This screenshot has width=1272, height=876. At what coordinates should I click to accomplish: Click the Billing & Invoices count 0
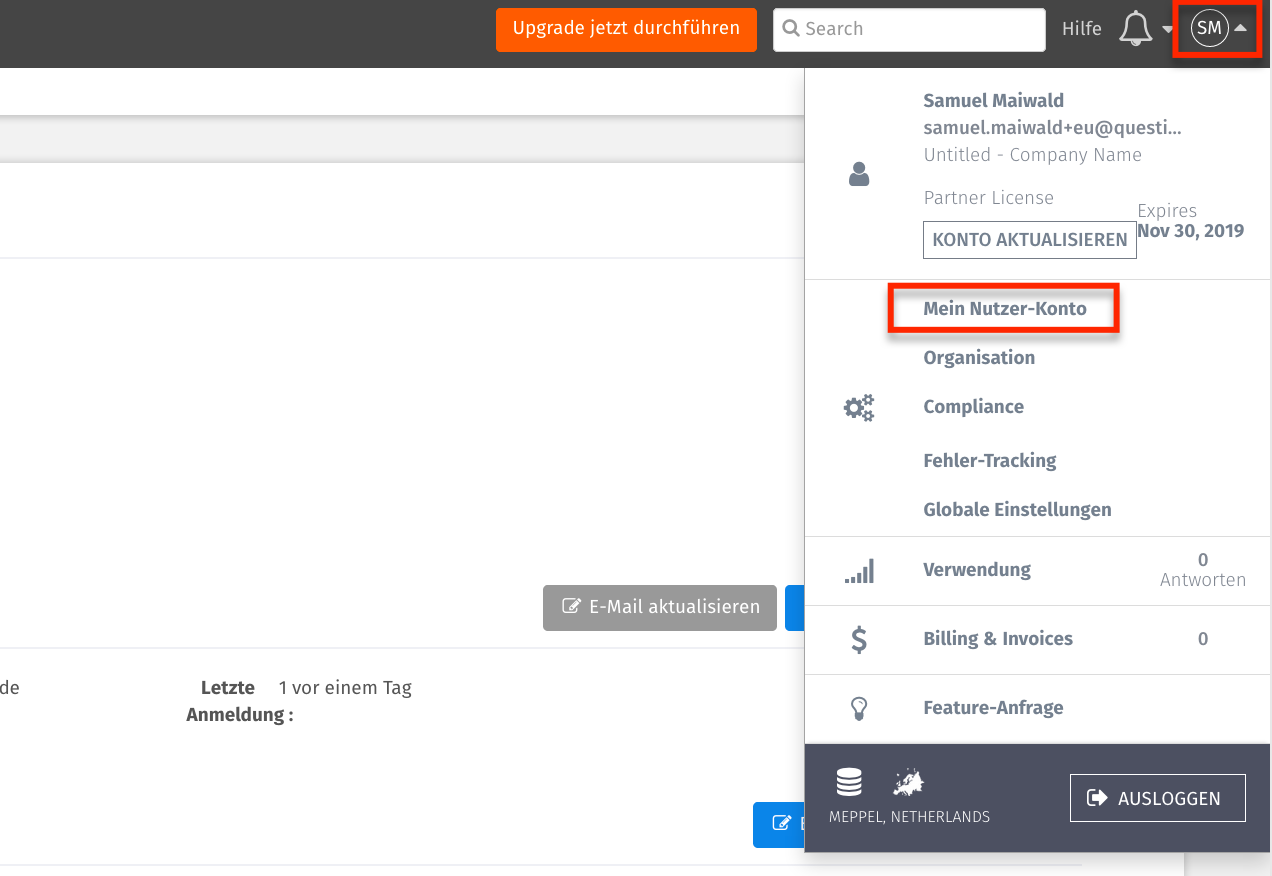point(1203,639)
